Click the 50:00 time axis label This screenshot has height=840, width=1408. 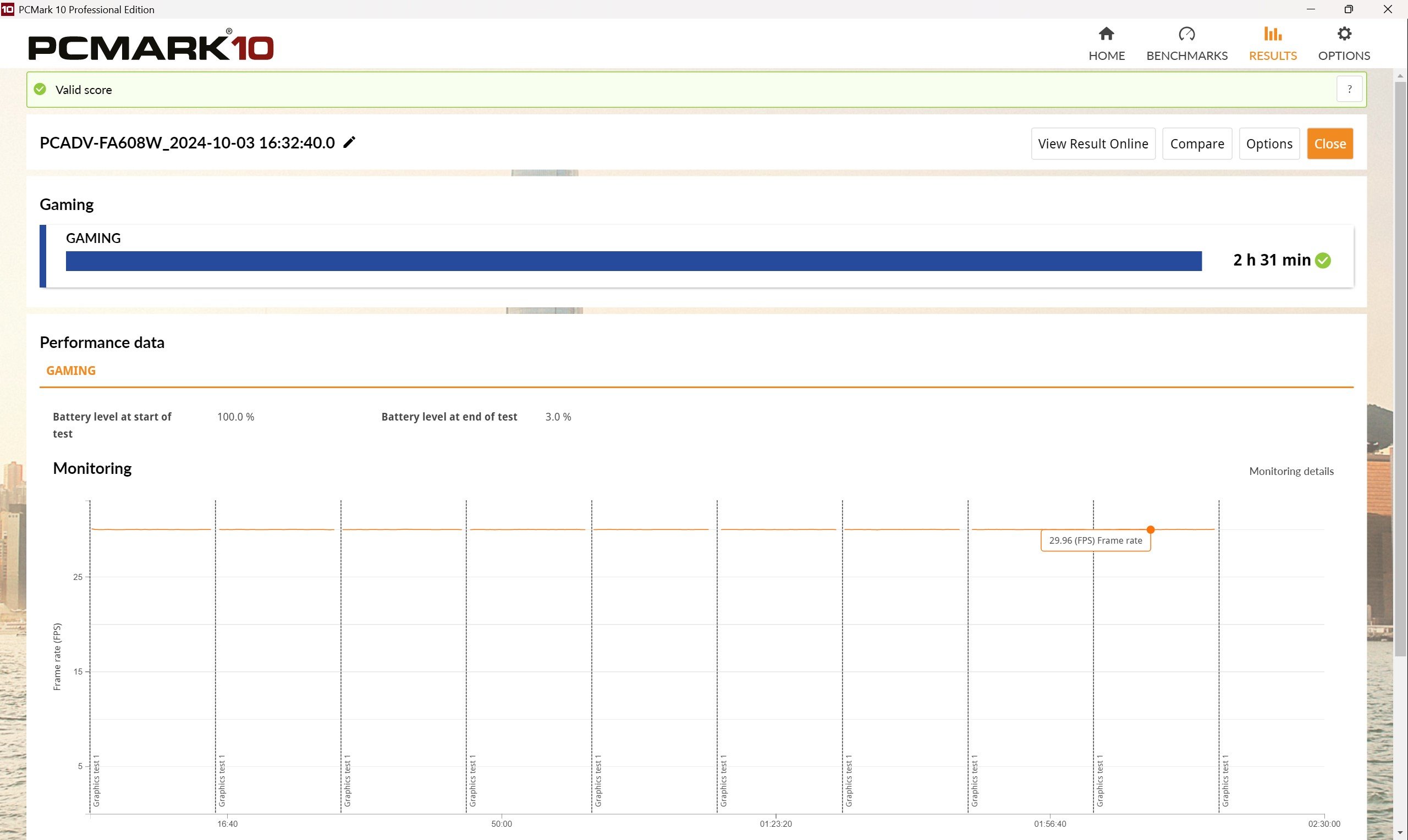[x=502, y=824]
